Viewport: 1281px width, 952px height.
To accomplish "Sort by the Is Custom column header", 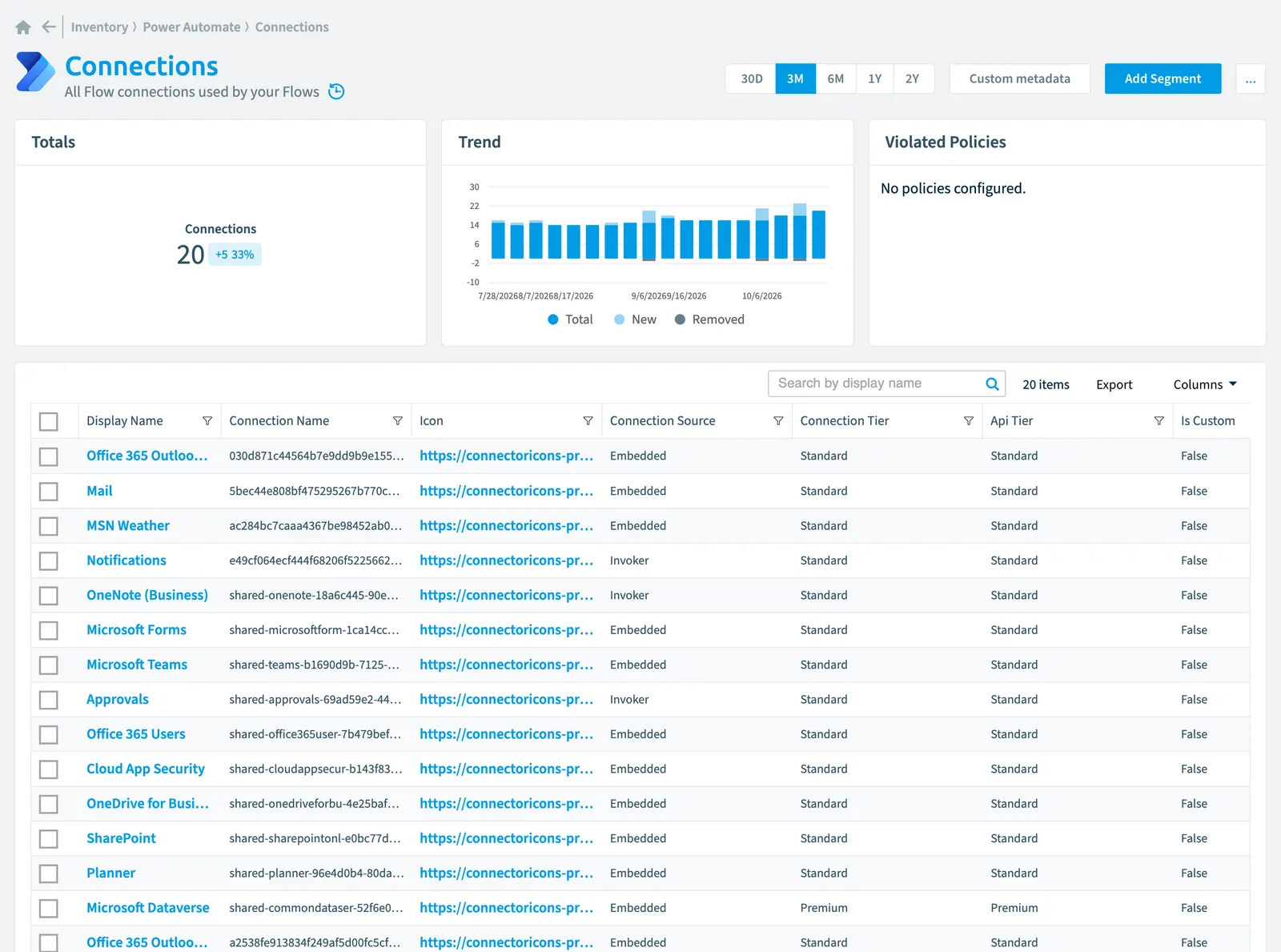I will [1207, 421].
